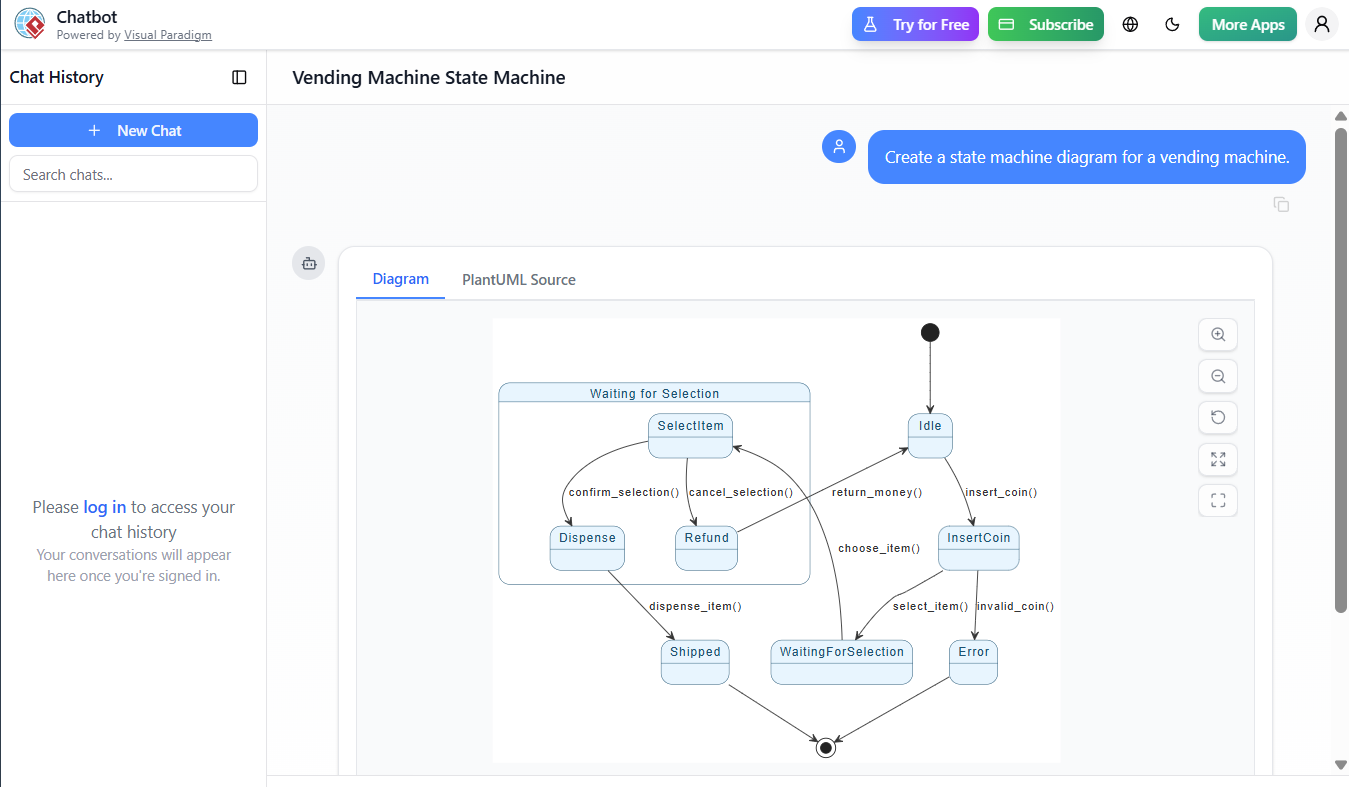
Task: Zoom in on the state machine diagram
Action: pos(1217,334)
